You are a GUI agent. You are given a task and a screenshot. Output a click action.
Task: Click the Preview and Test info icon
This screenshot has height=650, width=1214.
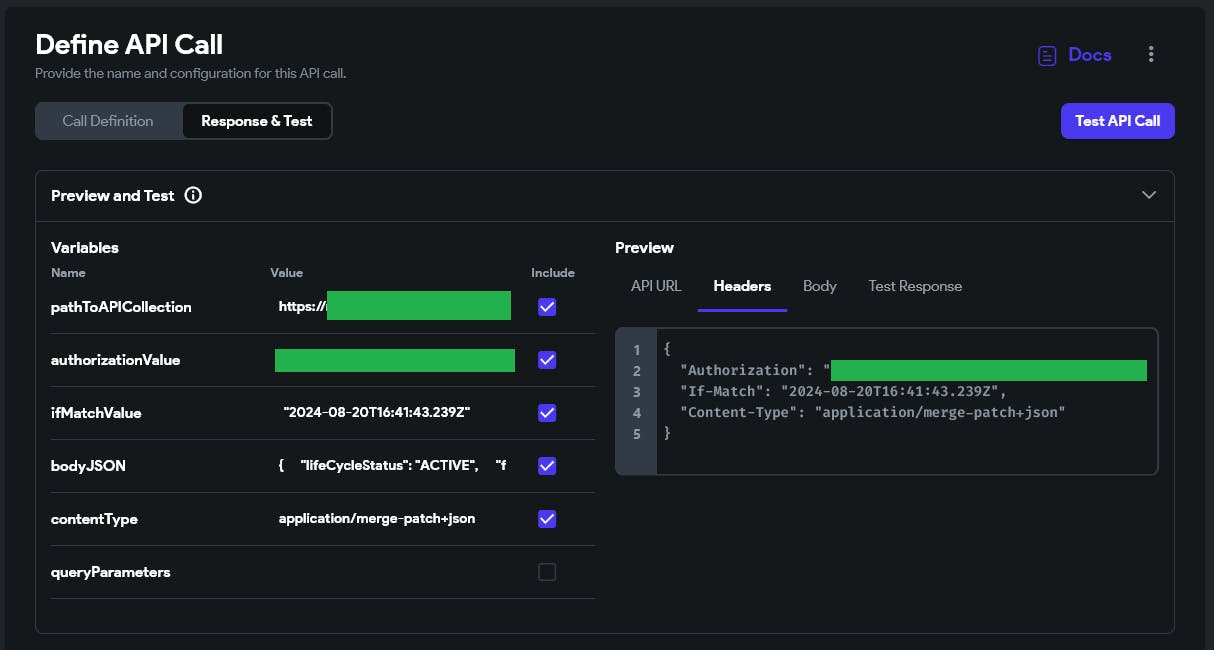(x=193, y=196)
